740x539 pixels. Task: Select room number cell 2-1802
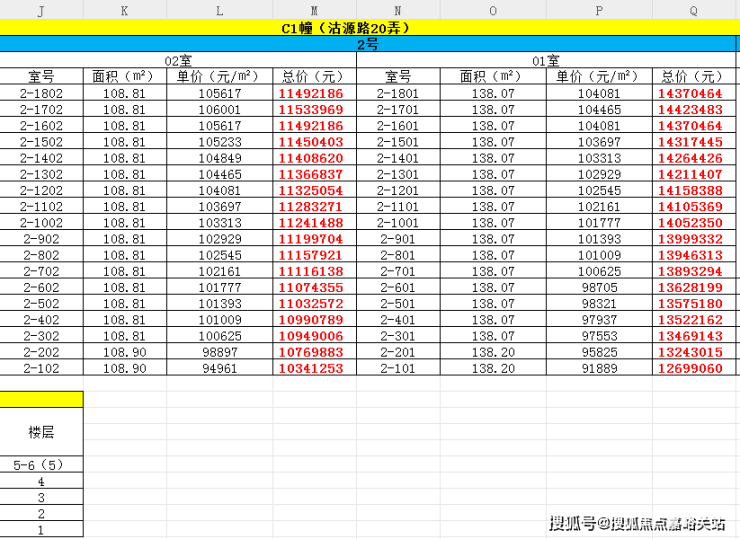tap(41, 93)
